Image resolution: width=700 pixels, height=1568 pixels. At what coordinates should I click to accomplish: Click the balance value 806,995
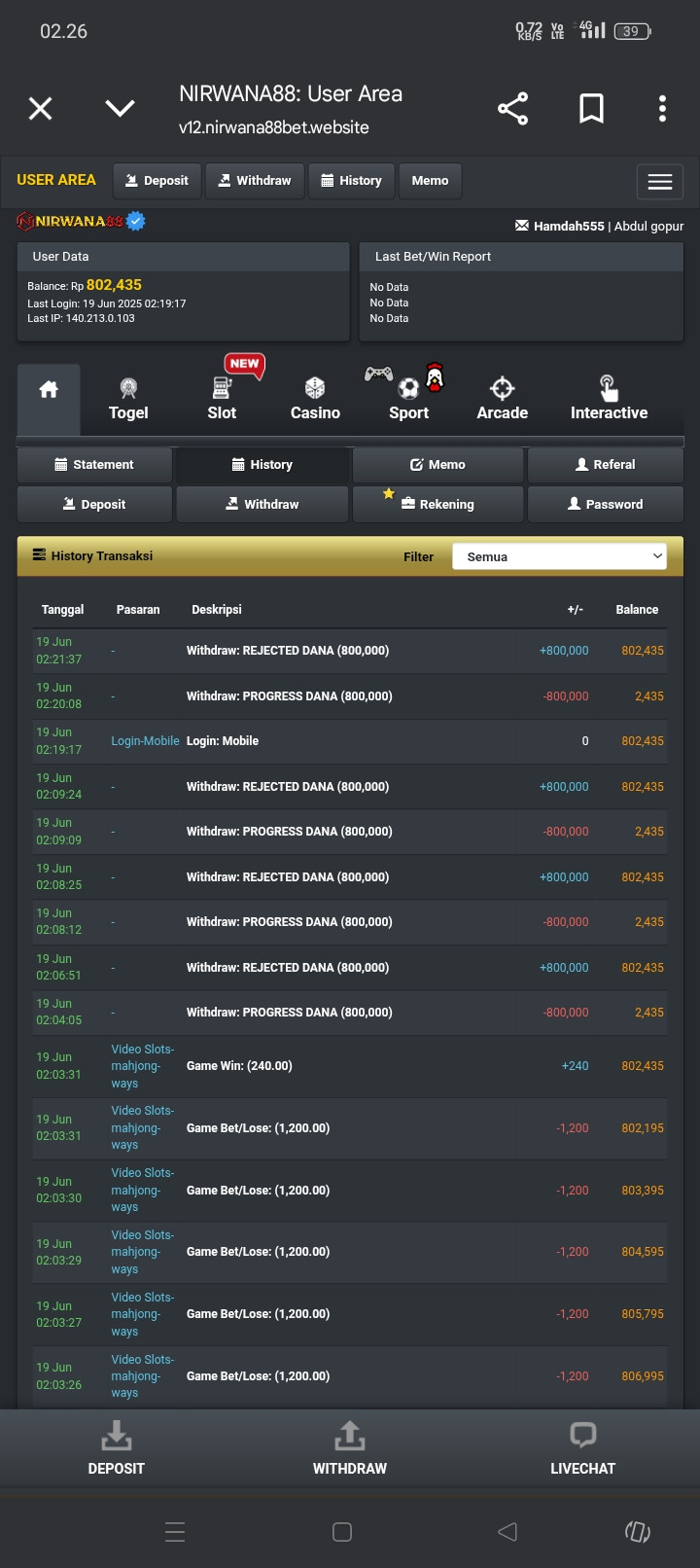643,1376
